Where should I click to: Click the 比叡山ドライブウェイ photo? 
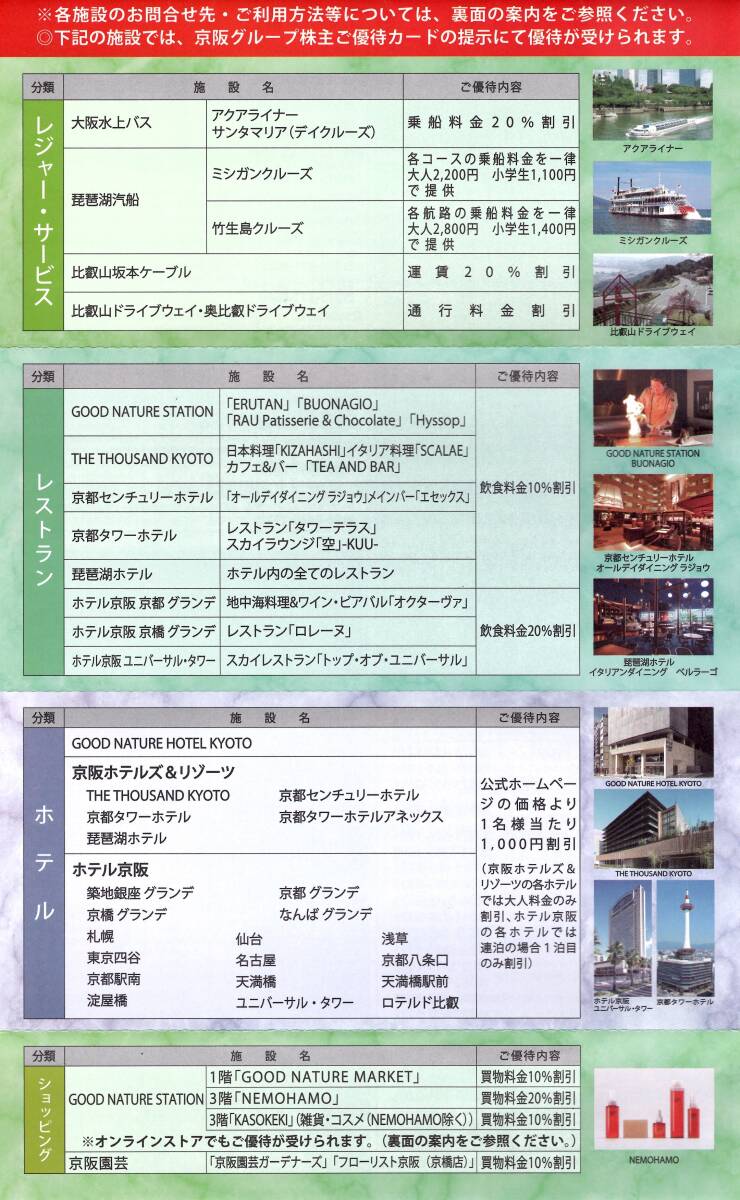(x=652, y=289)
